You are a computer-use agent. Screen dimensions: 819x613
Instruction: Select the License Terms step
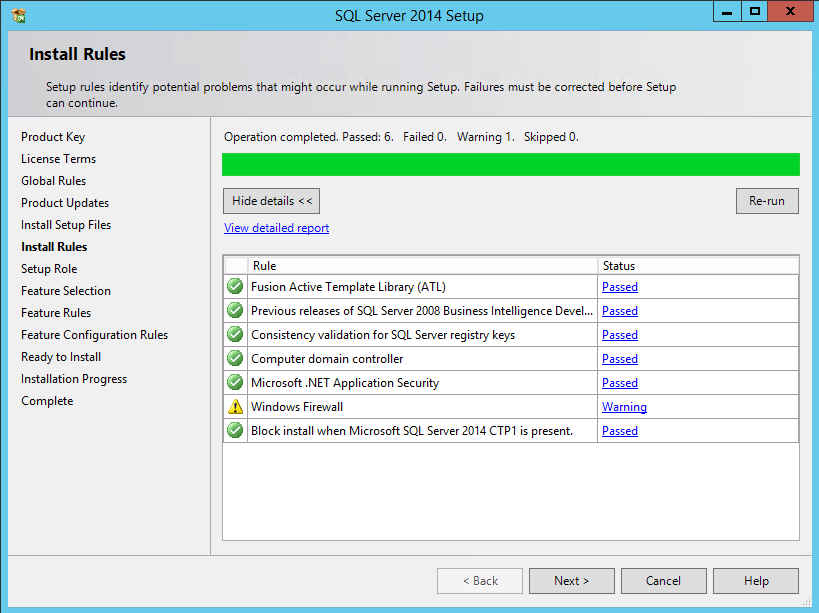[x=58, y=159]
